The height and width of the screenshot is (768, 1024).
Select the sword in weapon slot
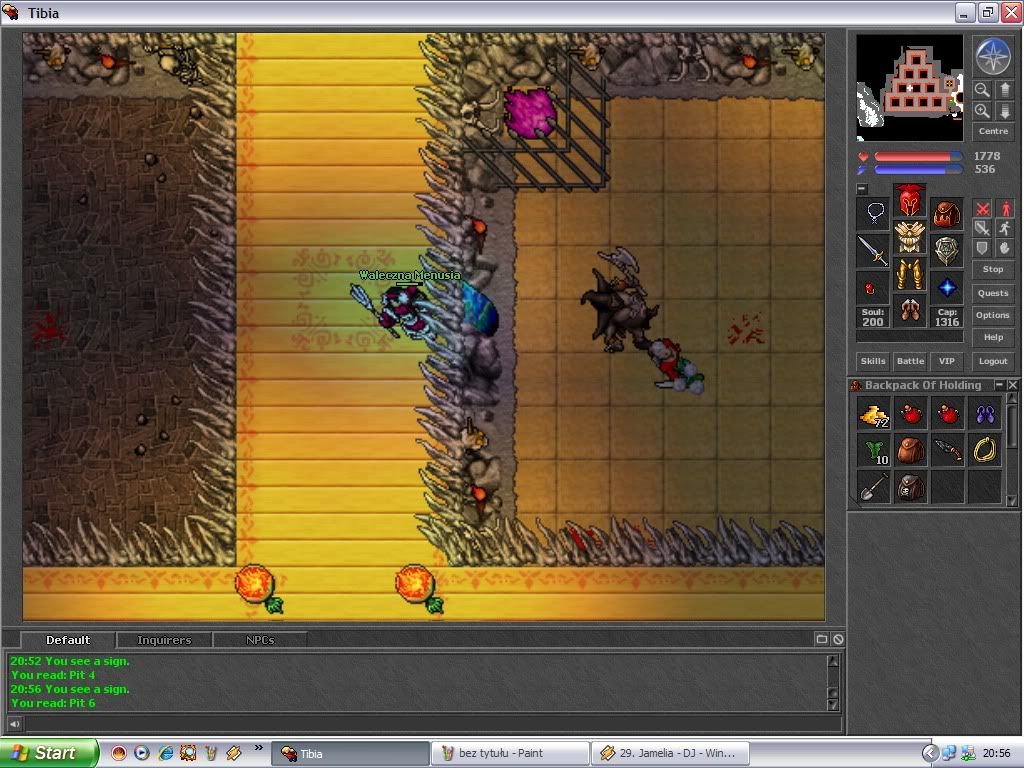point(873,250)
